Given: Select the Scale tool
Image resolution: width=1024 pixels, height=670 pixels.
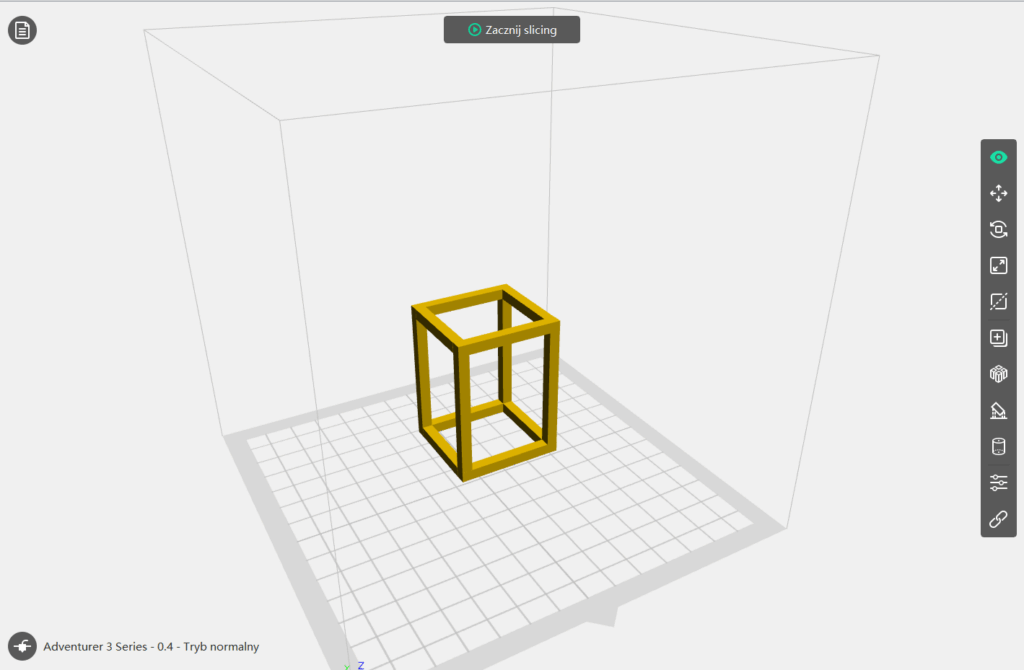Looking at the screenshot, I should click(998, 265).
